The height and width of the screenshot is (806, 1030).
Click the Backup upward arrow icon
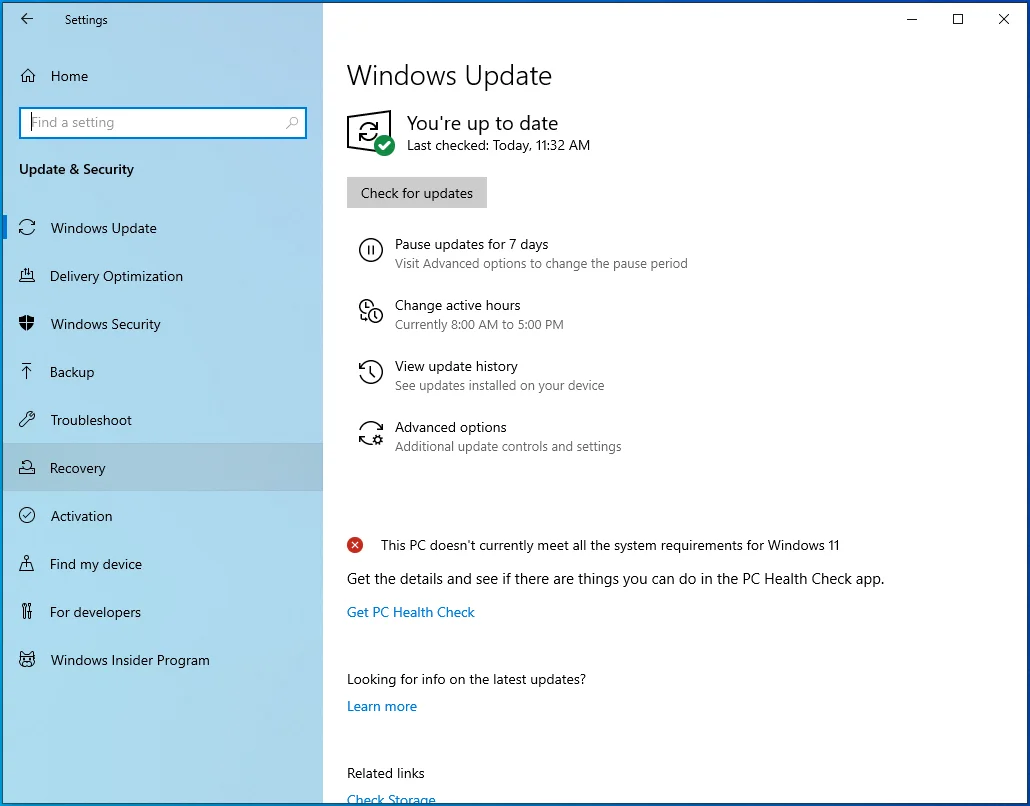(26, 371)
